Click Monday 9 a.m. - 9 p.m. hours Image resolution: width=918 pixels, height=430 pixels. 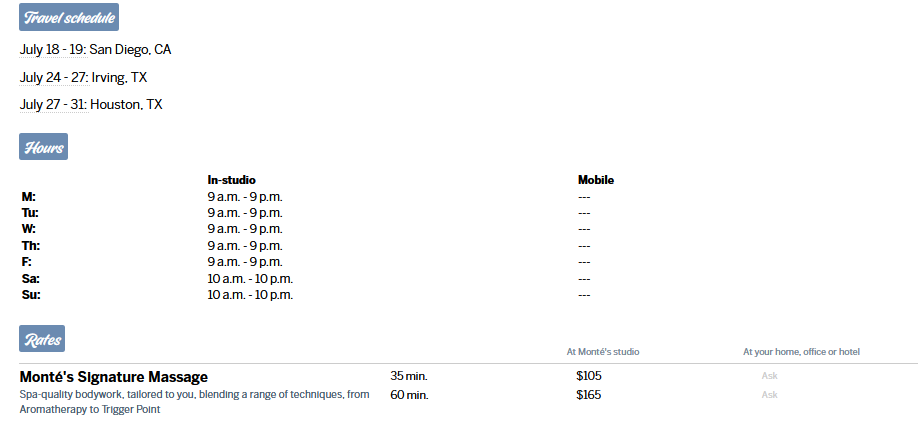coord(245,197)
